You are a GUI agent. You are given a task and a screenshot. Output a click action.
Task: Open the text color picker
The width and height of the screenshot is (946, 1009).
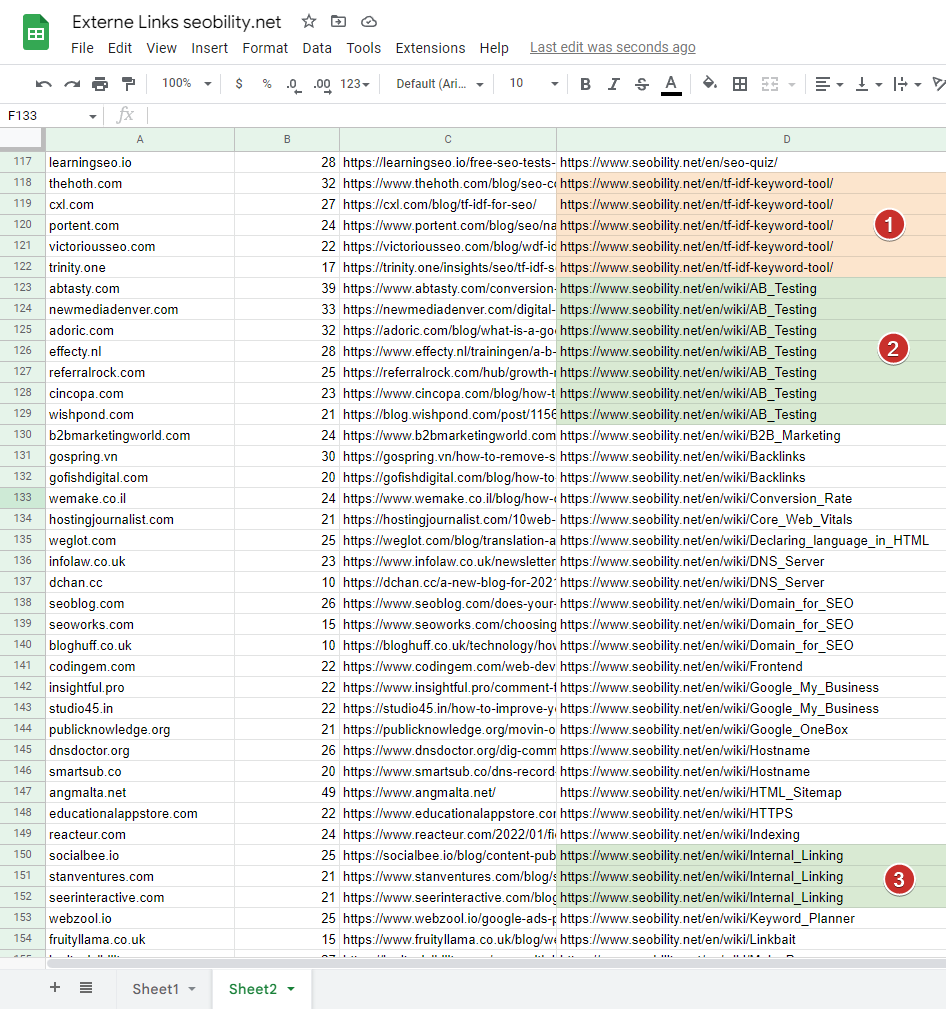[671, 84]
